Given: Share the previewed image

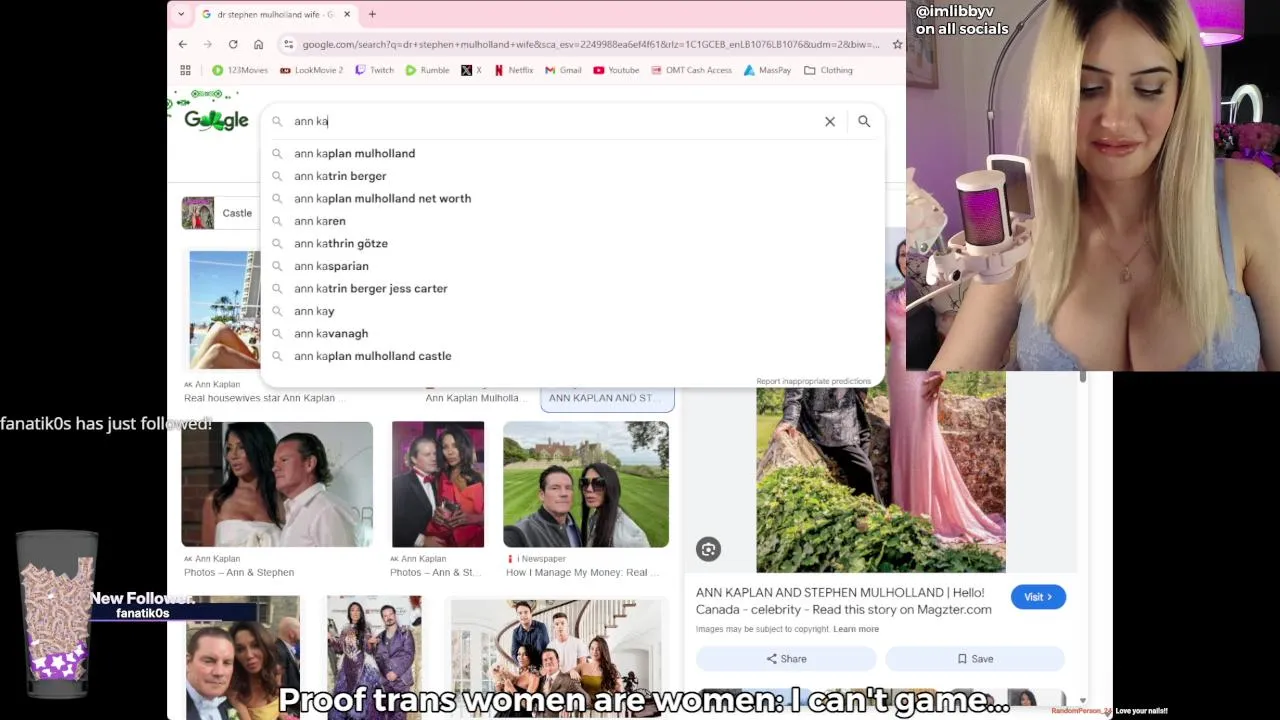Looking at the screenshot, I should [x=786, y=659].
